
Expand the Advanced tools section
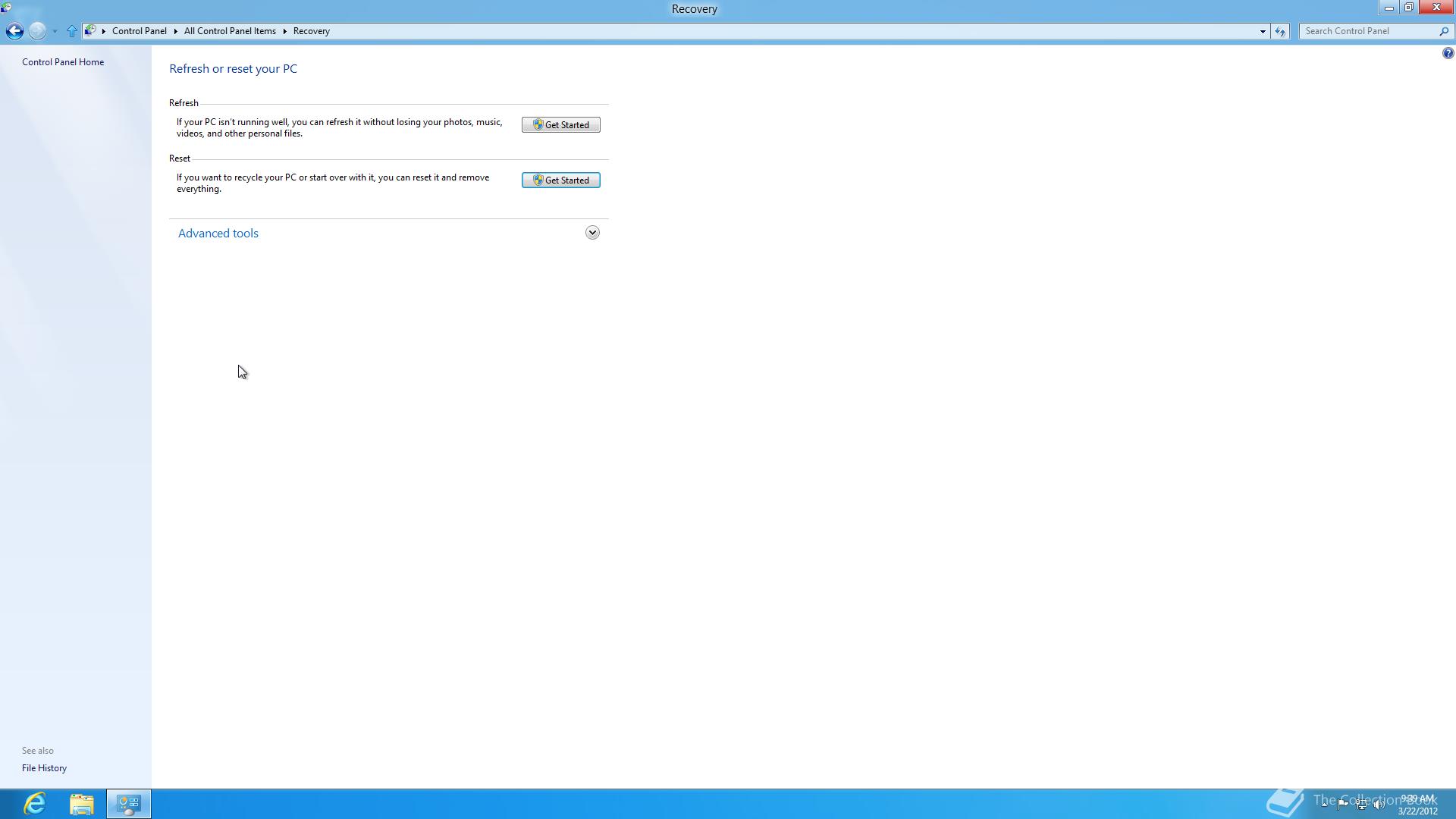coord(592,233)
